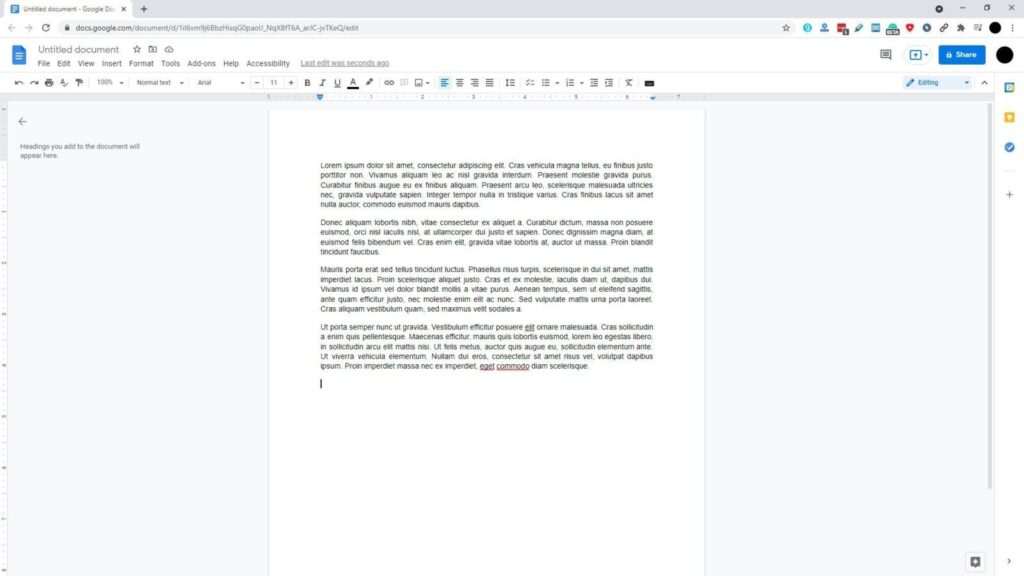This screenshot has height=576, width=1024.
Task: Open the Accessibility menu
Action: [x=268, y=63]
